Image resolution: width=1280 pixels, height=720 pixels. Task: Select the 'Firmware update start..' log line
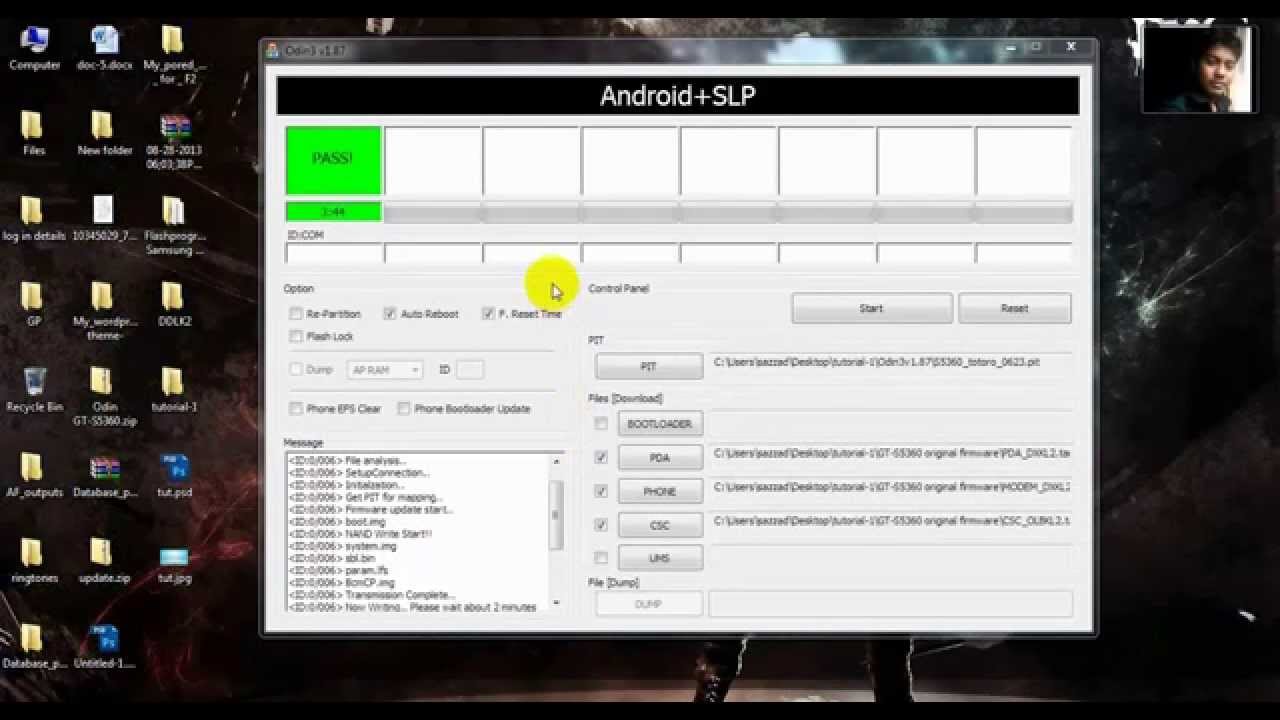click(371, 510)
